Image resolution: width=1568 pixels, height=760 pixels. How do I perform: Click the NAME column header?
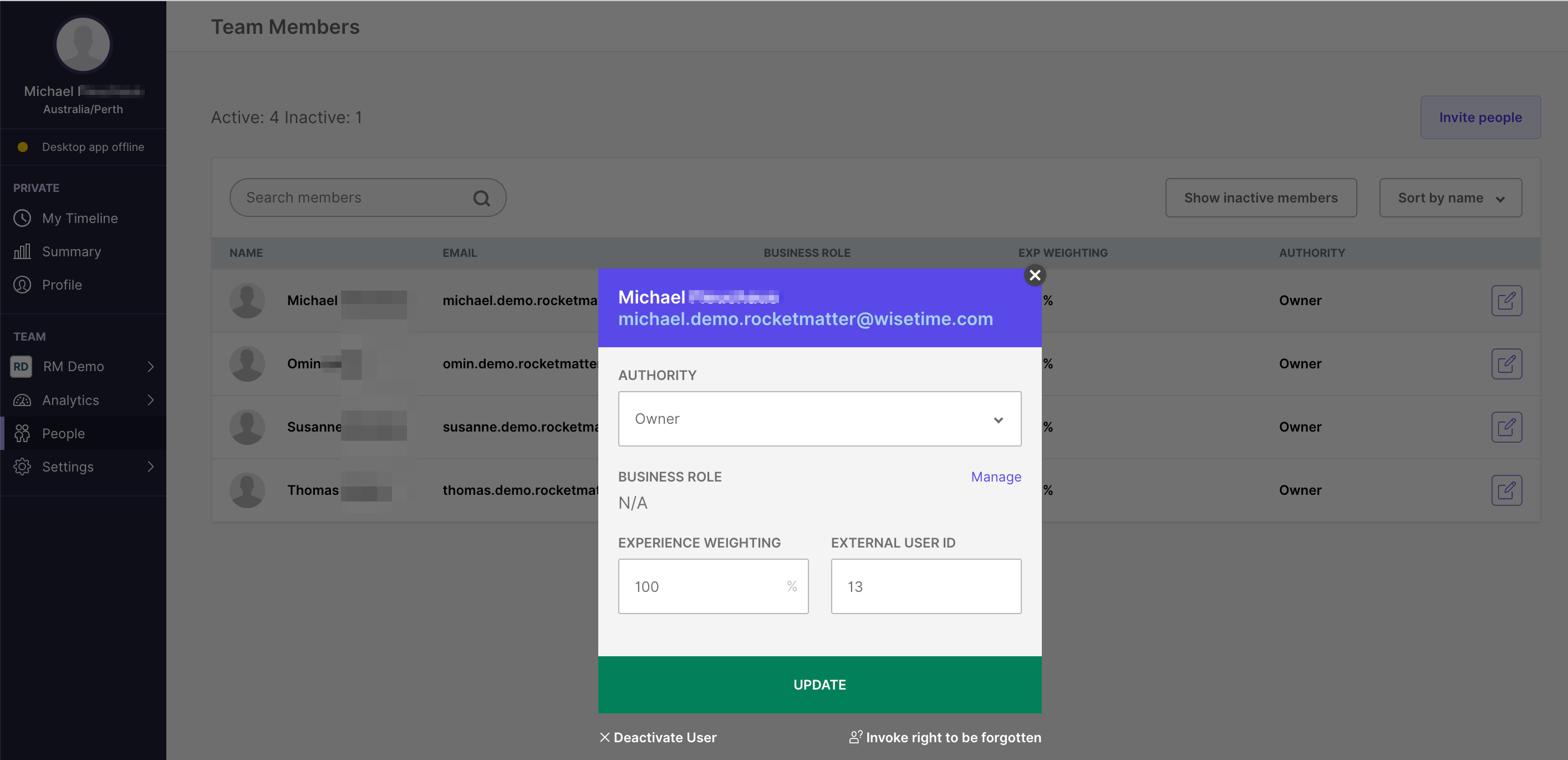246,253
